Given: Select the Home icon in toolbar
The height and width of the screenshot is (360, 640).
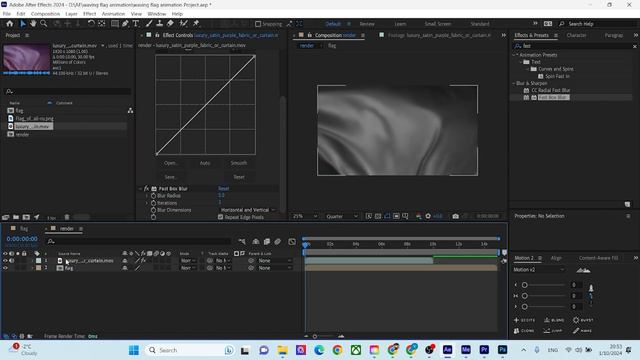Looking at the screenshot, I should click(x=9, y=24).
